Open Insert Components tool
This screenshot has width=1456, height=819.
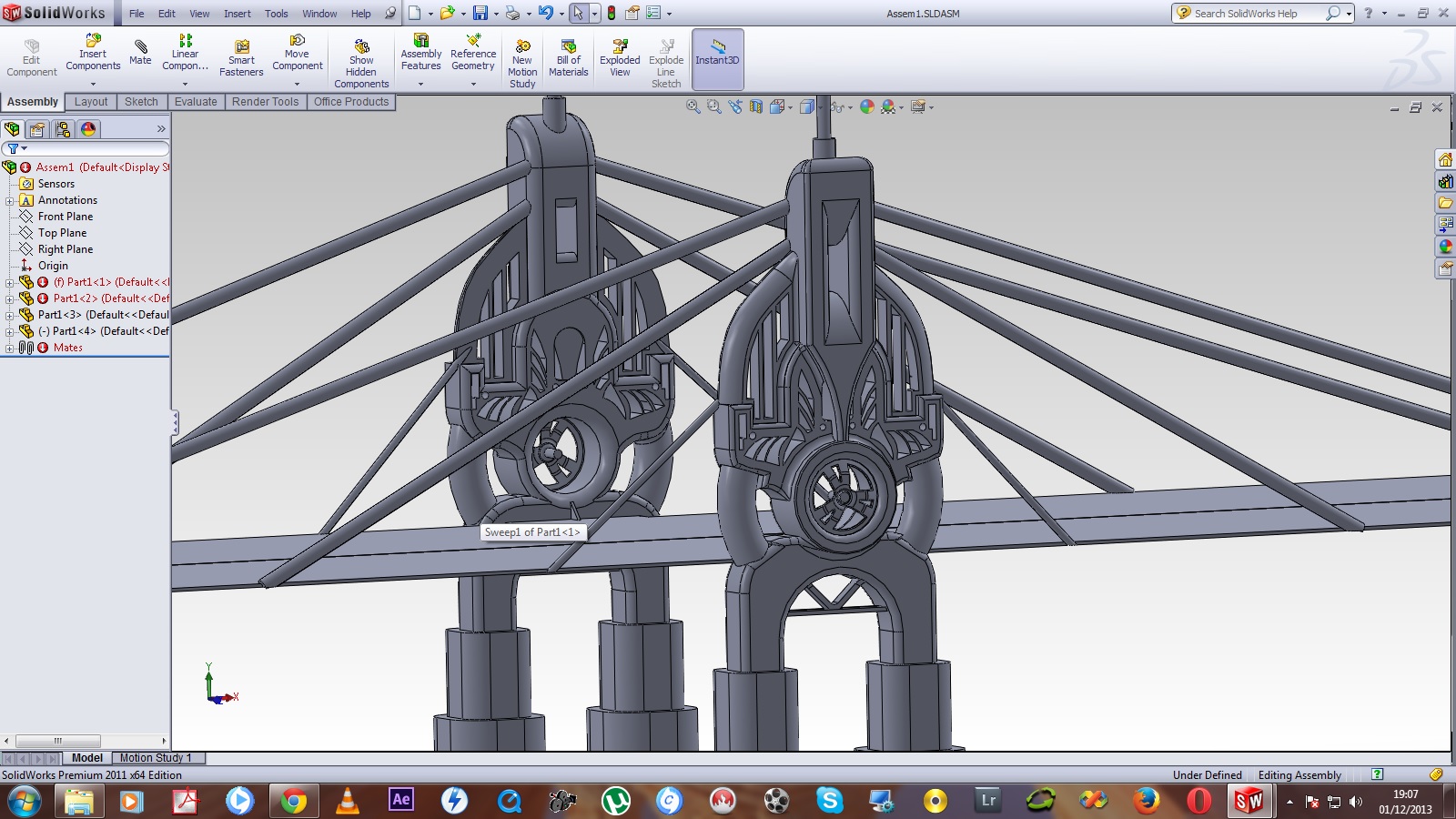coord(93,53)
